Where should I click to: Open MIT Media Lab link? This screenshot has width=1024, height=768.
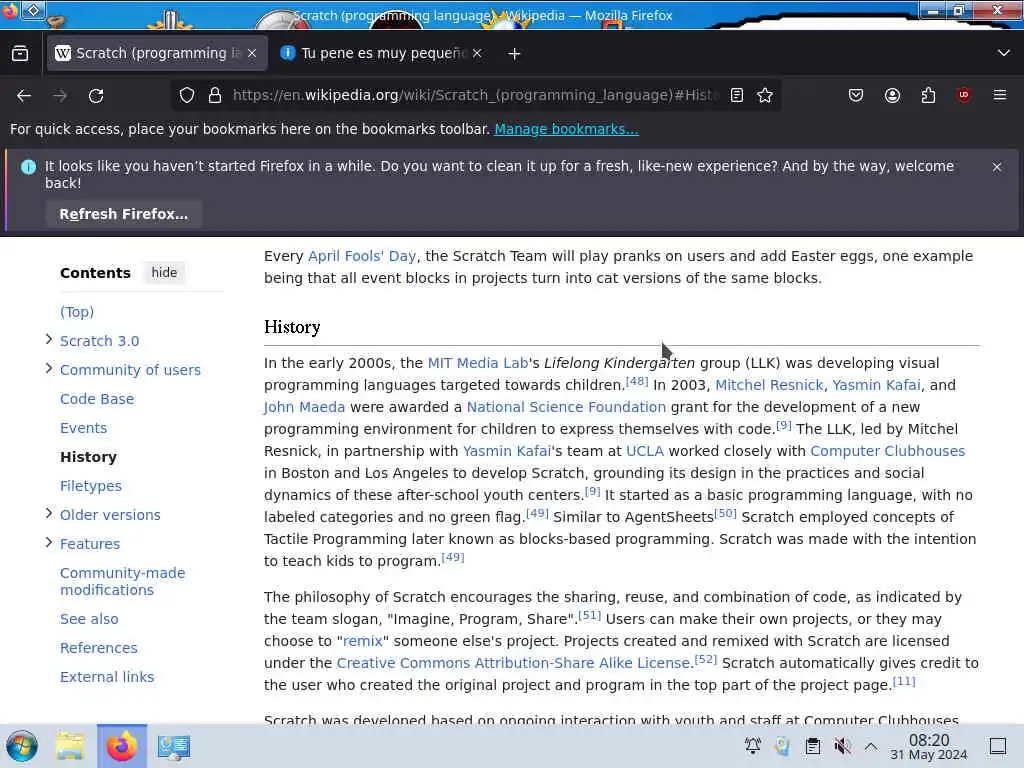[x=477, y=363]
